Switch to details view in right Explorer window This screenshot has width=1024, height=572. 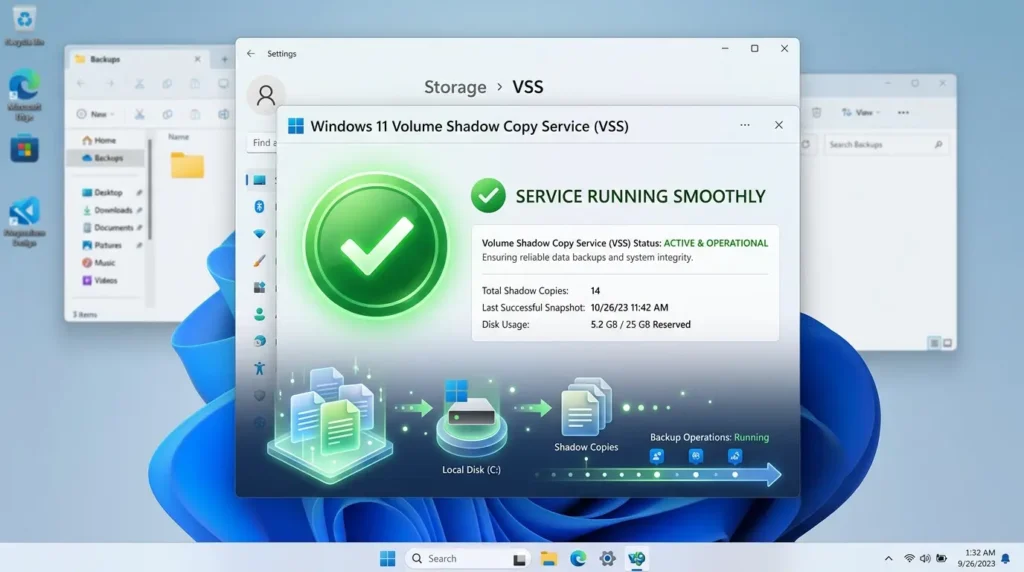pyautogui.click(x=935, y=343)
